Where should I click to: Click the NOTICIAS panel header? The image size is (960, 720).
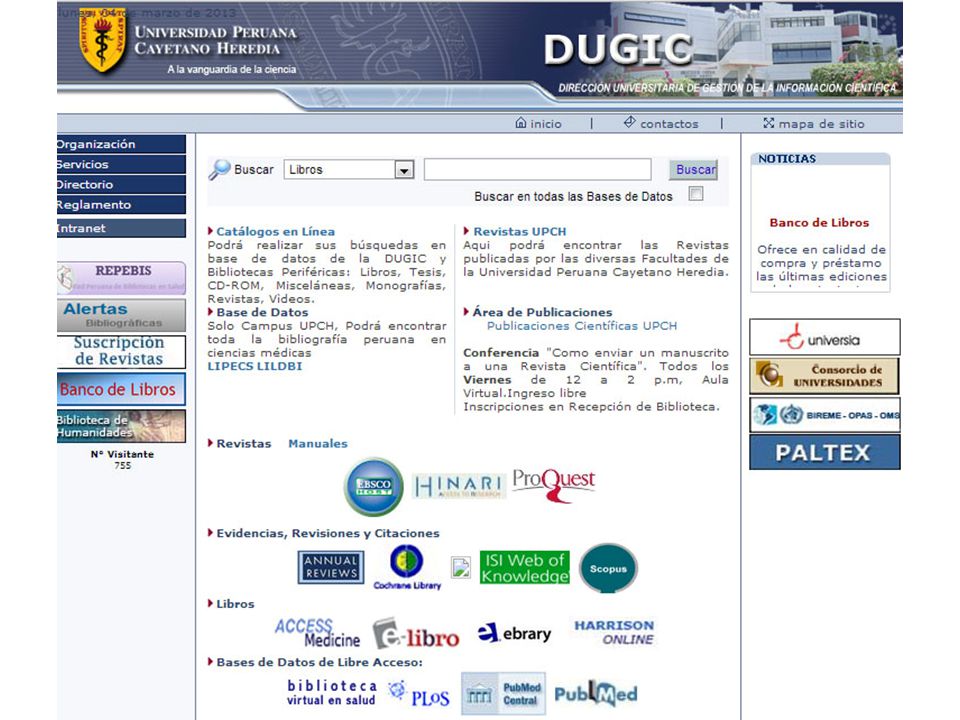(x=820, y=159)
